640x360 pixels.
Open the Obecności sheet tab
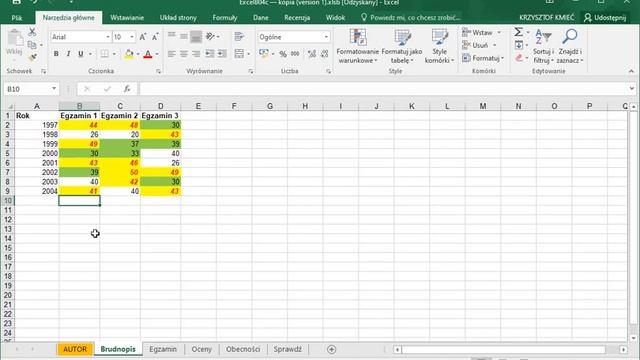point(243,349)
